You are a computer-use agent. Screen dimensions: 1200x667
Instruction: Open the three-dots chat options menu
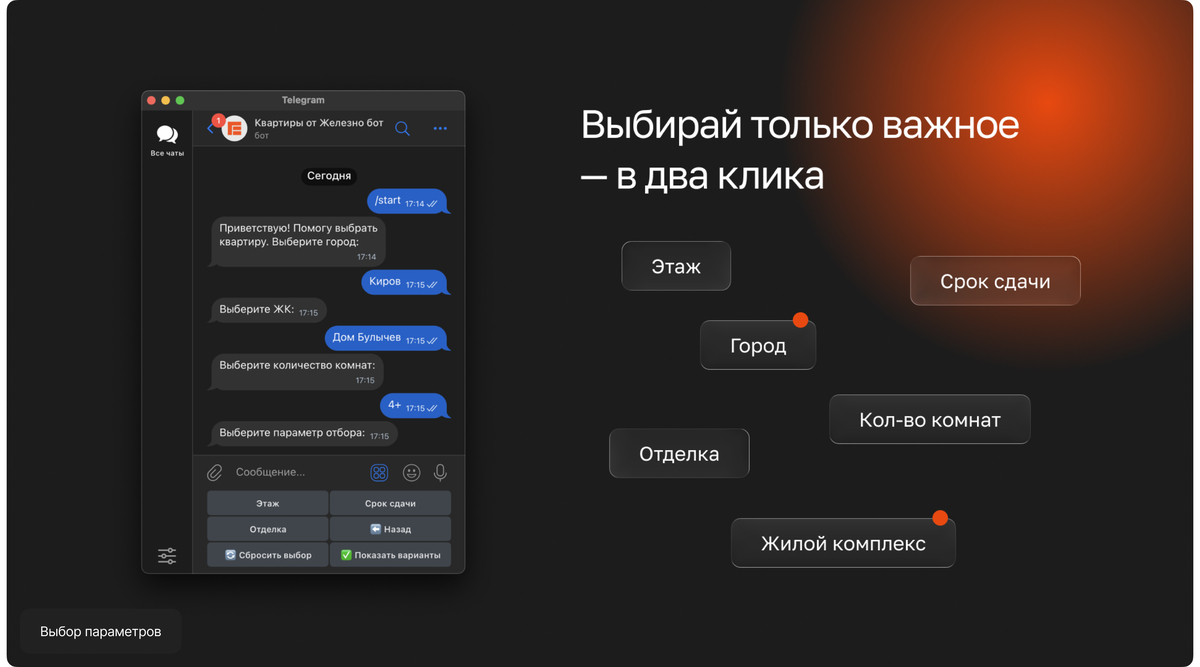440,128
